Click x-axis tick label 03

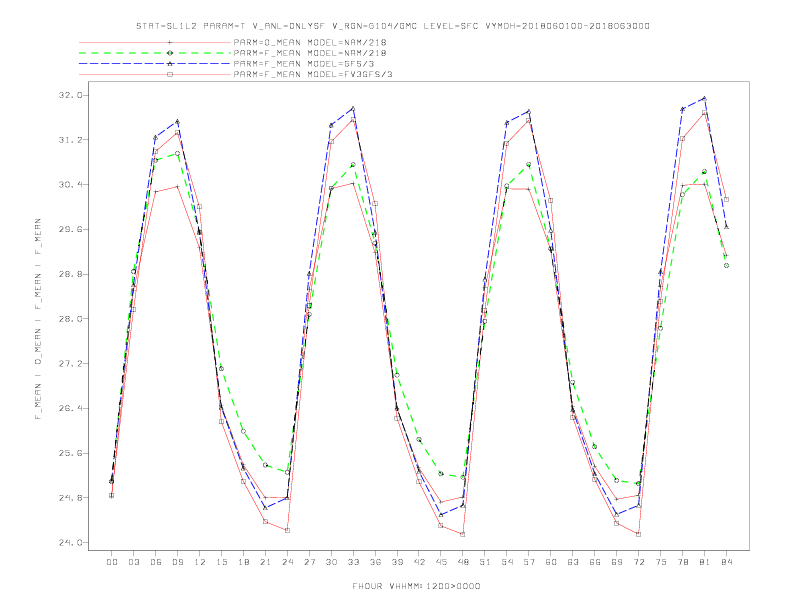[x=133, y=562]
